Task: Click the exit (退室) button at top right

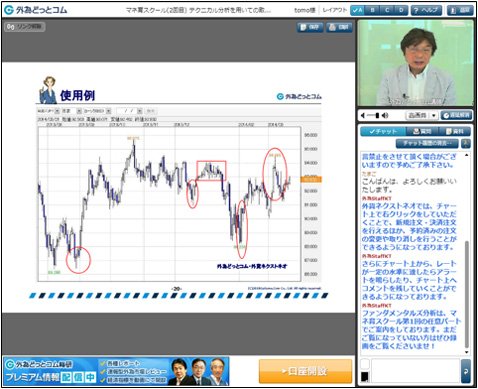Action: point(460,11)
